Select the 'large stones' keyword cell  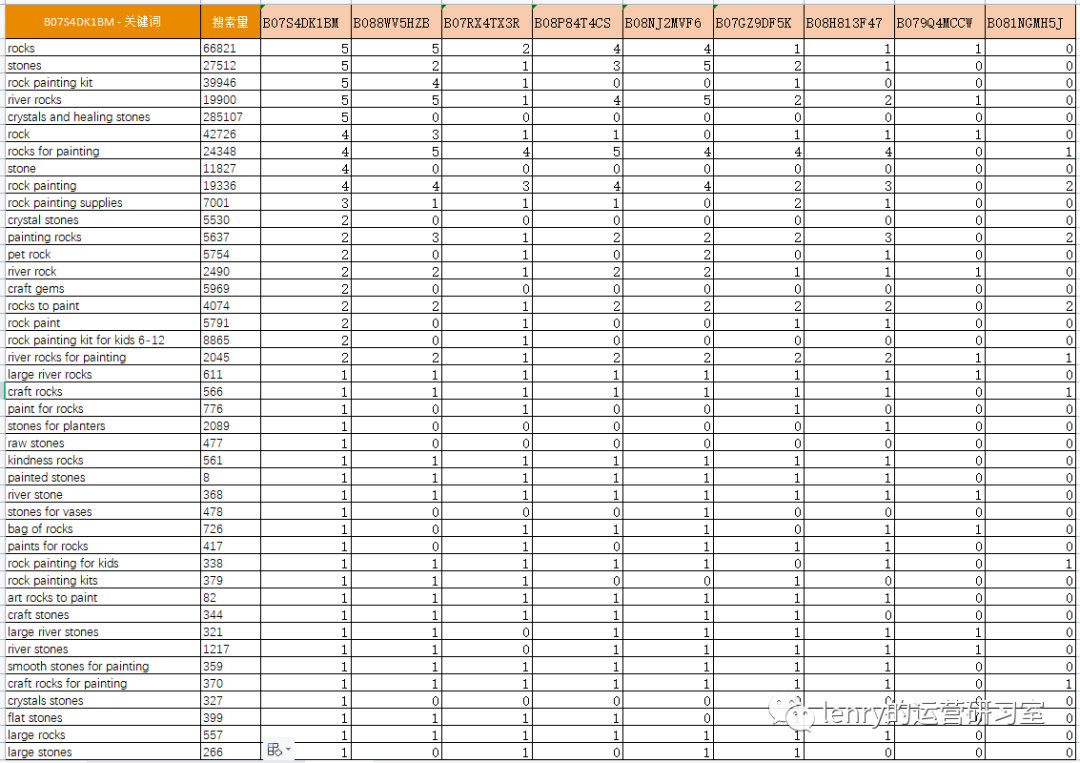pos(103,752)
